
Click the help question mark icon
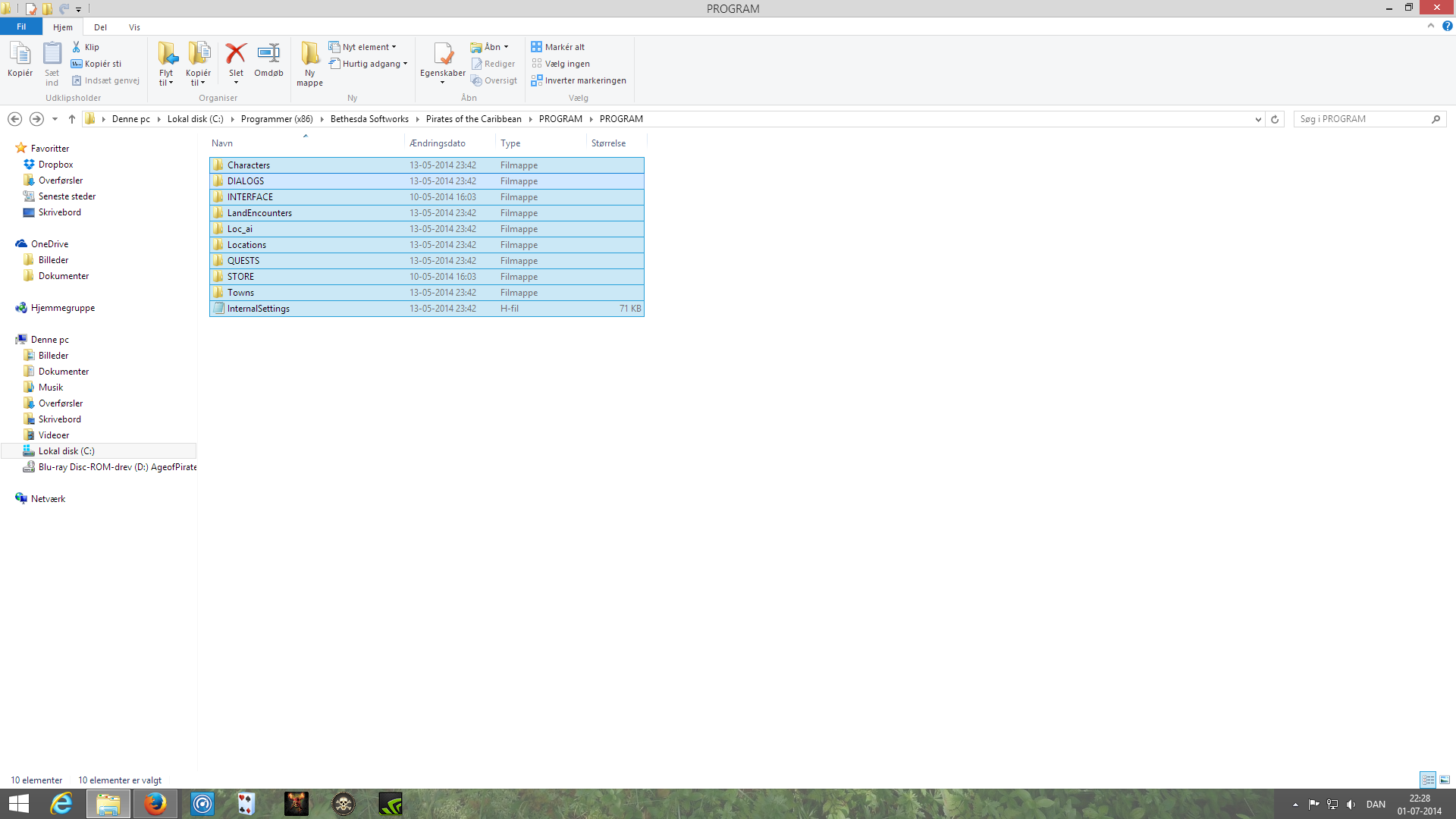coord(1447,26)
